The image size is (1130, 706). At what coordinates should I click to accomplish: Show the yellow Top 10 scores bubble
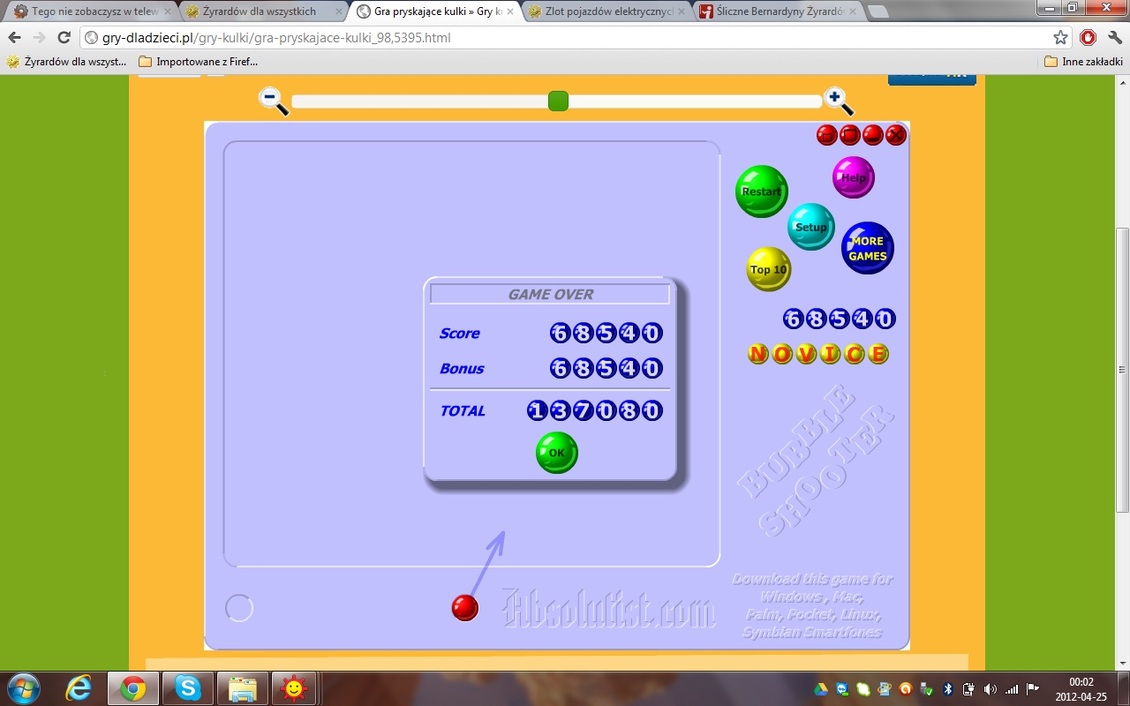769,269
